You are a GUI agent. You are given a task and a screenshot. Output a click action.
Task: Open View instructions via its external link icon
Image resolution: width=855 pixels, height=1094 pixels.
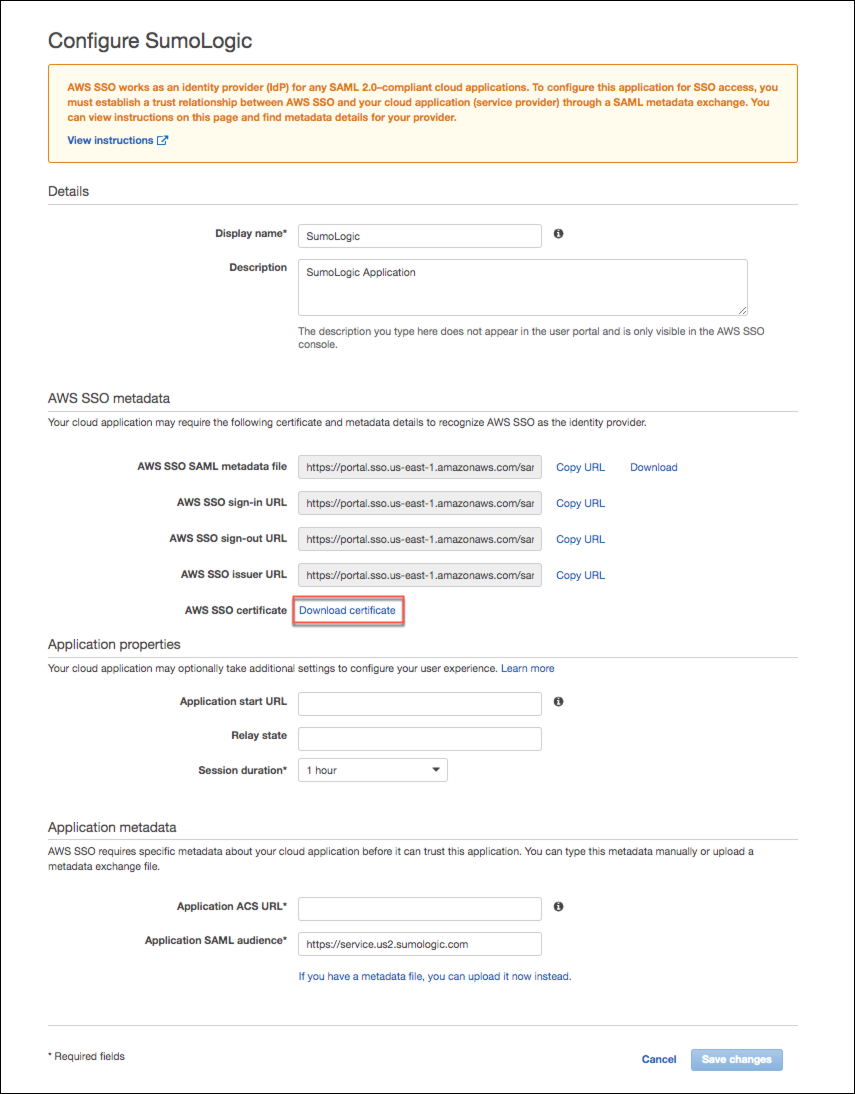tap(160, 140)
